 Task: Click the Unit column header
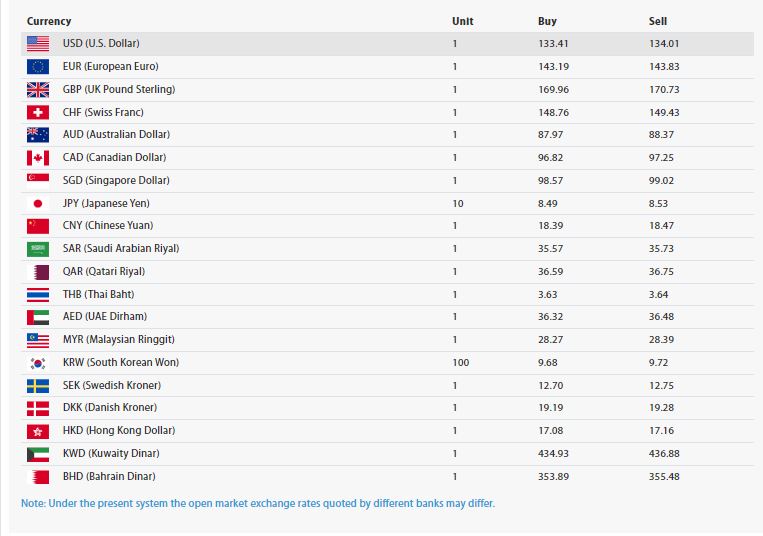pyautogui.click(x=462, y=21)
